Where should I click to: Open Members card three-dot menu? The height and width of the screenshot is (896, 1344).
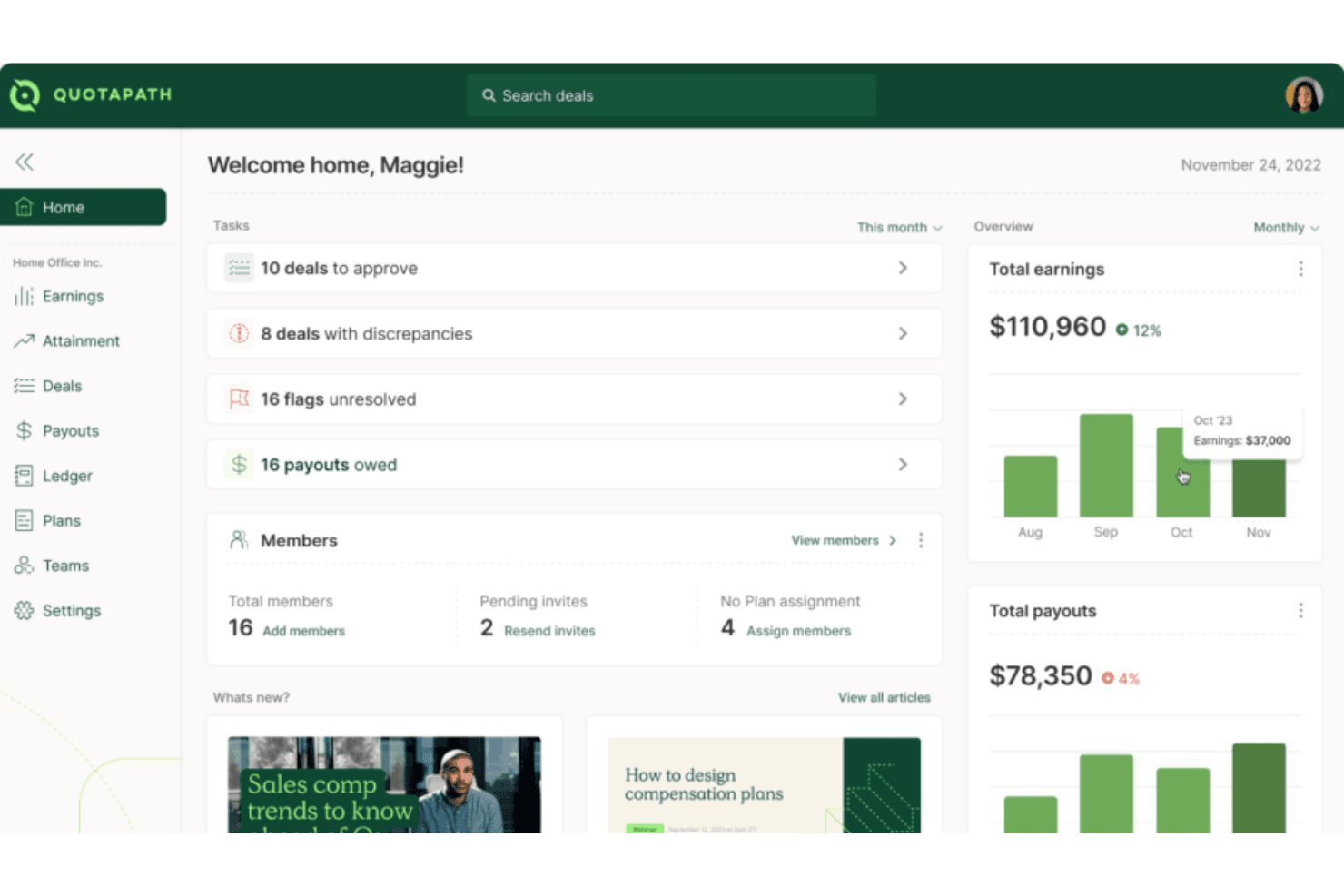click(x=921, y=540)
